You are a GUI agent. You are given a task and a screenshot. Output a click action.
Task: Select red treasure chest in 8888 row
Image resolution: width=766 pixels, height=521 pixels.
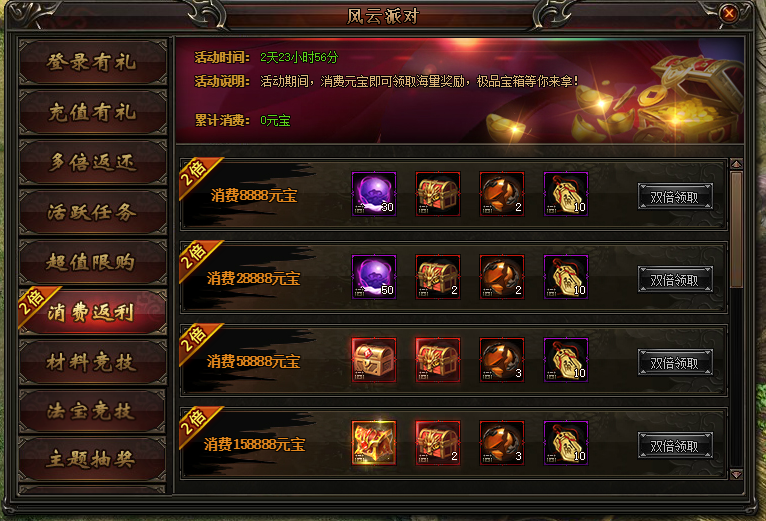(x=438, y=194)
